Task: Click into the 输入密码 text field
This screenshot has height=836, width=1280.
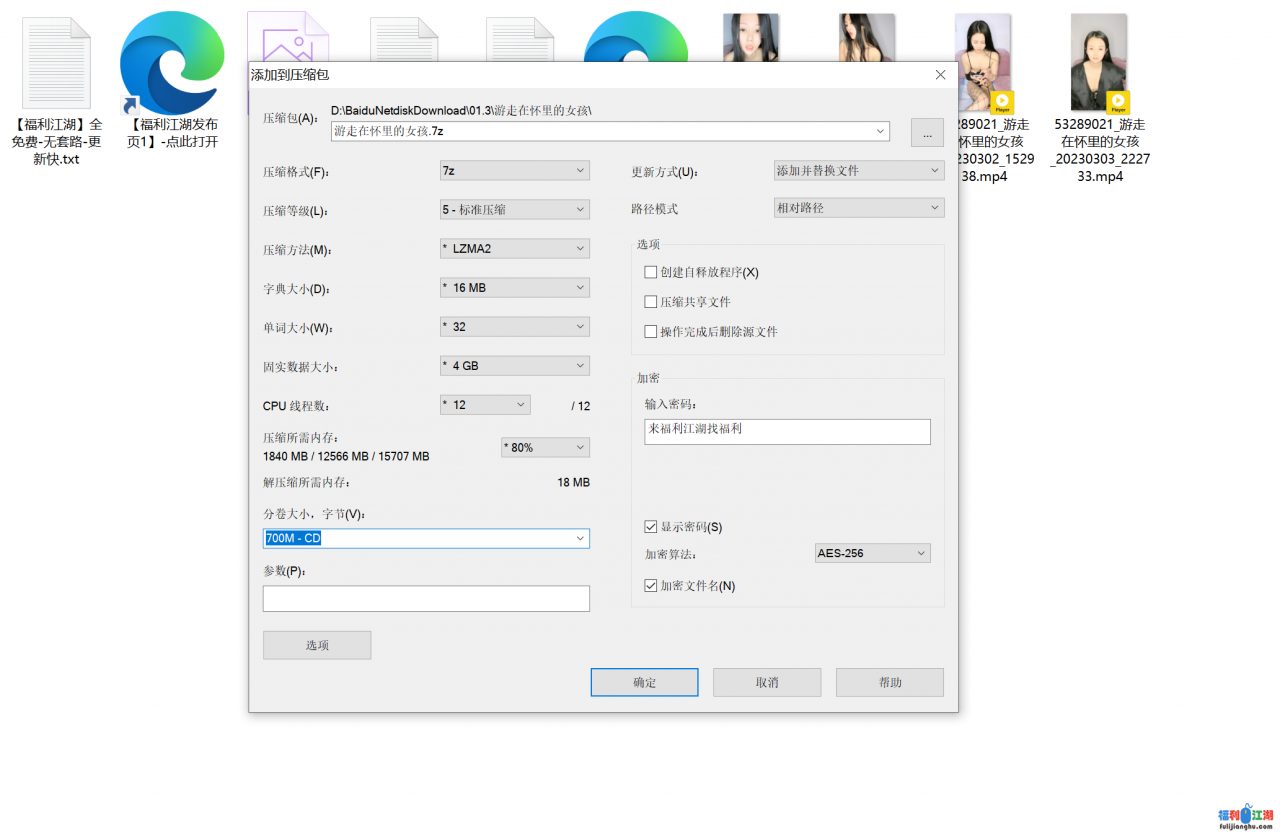Action: (787, 431)
